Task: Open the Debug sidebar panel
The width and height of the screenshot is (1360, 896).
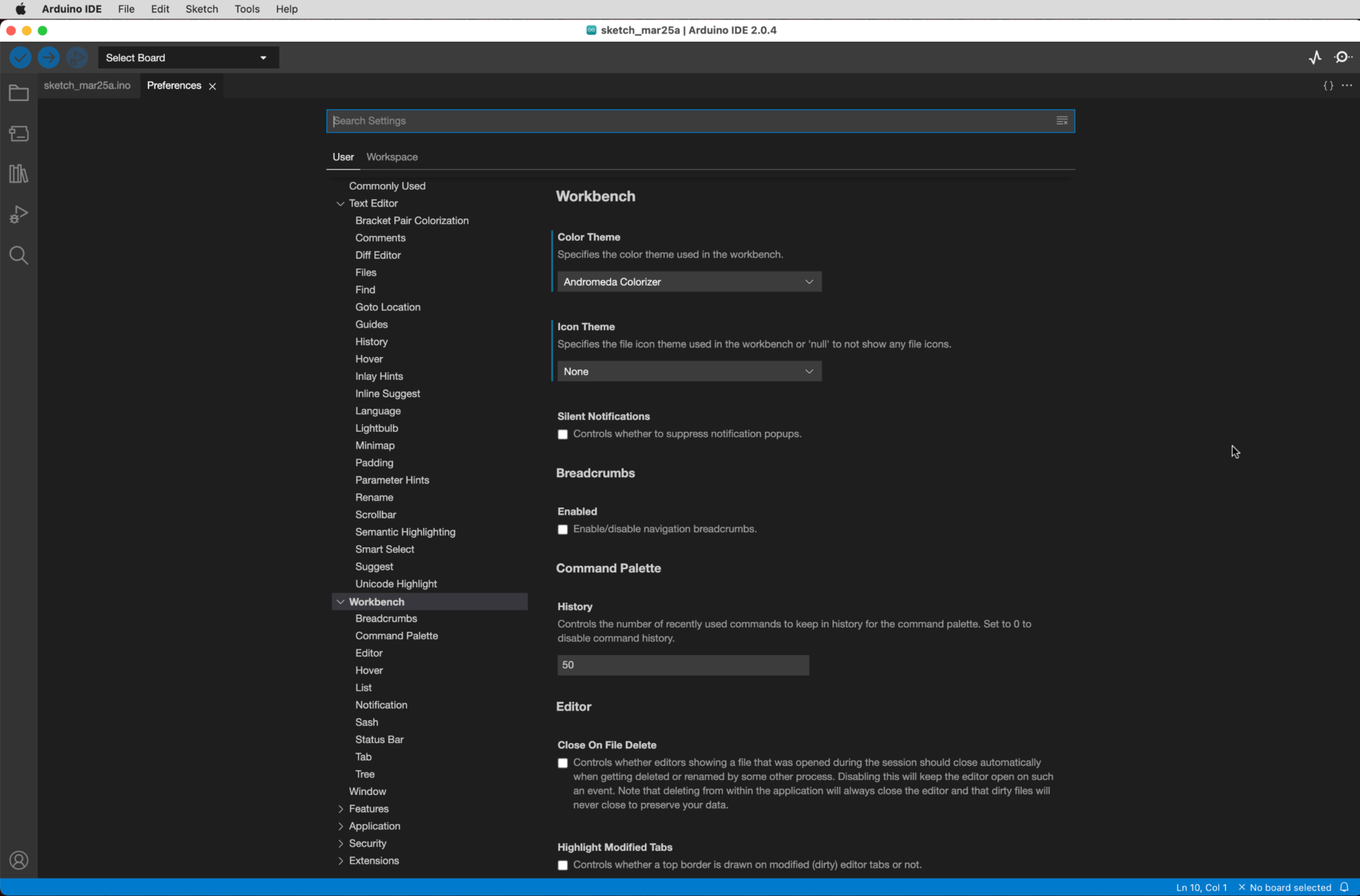Action: point(19,214)
